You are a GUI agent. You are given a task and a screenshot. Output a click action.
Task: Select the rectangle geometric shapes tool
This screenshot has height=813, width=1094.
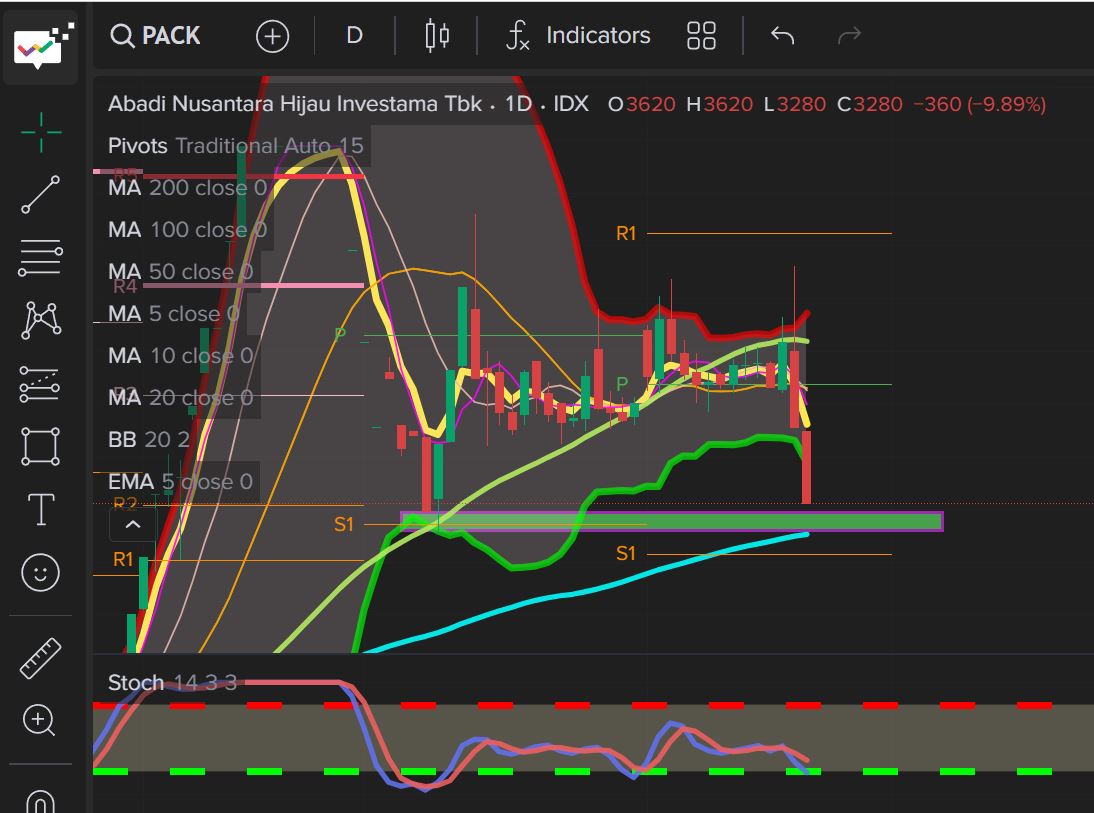tap(40, 447)
